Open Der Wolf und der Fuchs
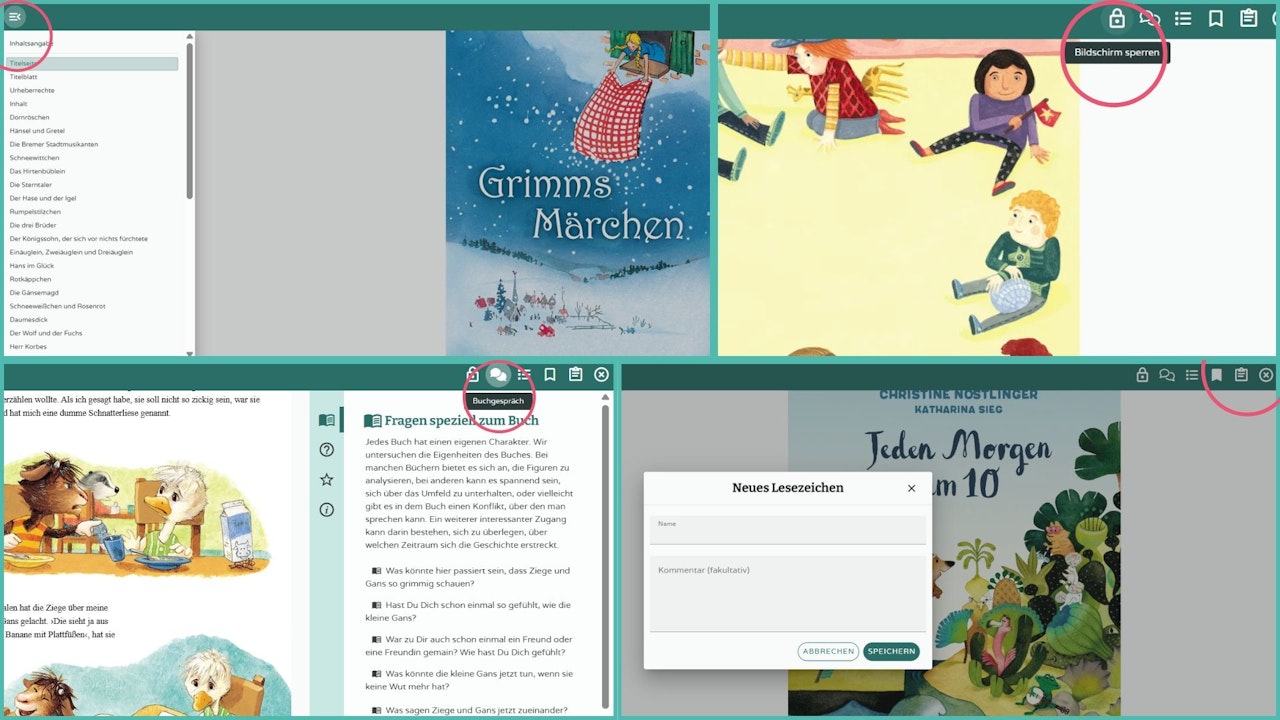Screen dimensions: 1280x720 [x=46, y=333]
